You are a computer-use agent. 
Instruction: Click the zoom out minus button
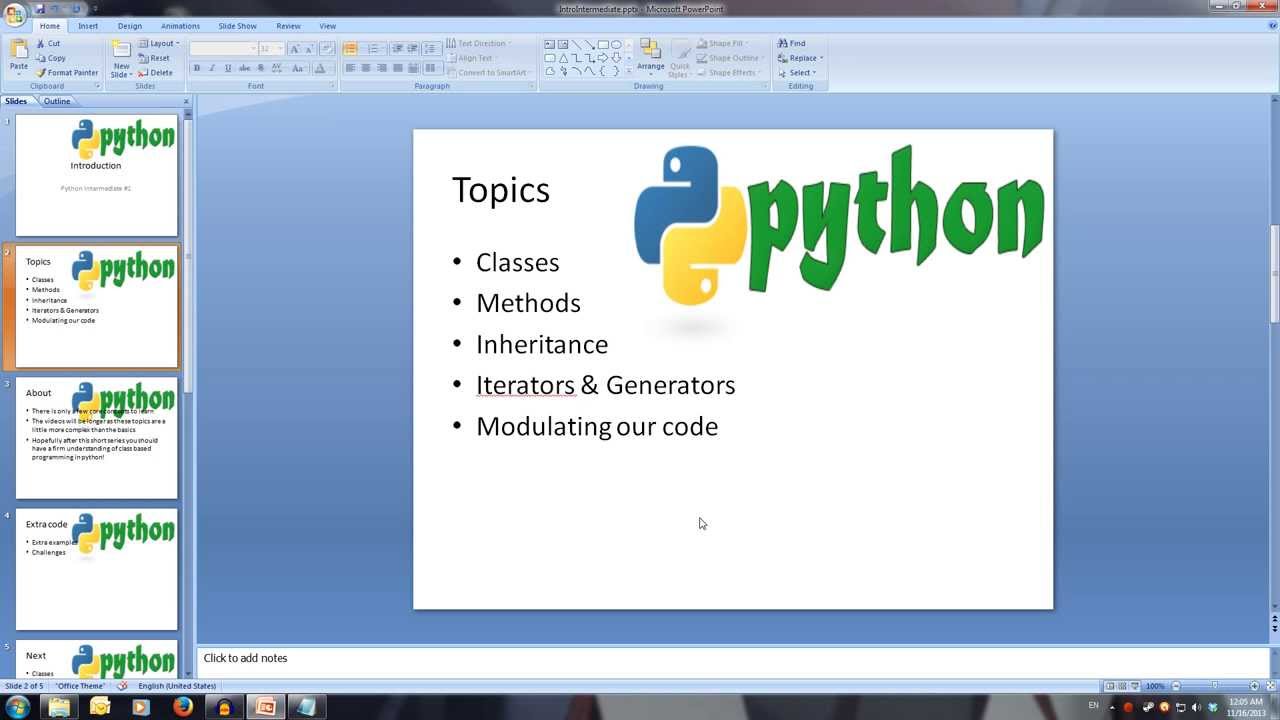click(x=1176, y=686)
